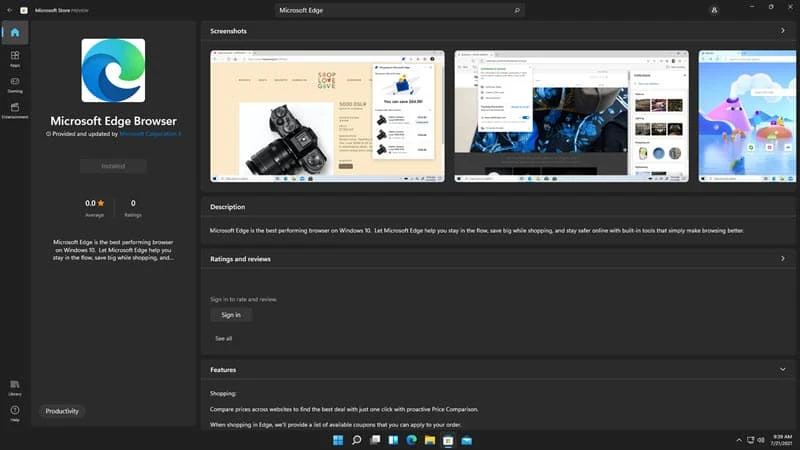
Task: Show hidden system tray icons
Action: (739, 440)
